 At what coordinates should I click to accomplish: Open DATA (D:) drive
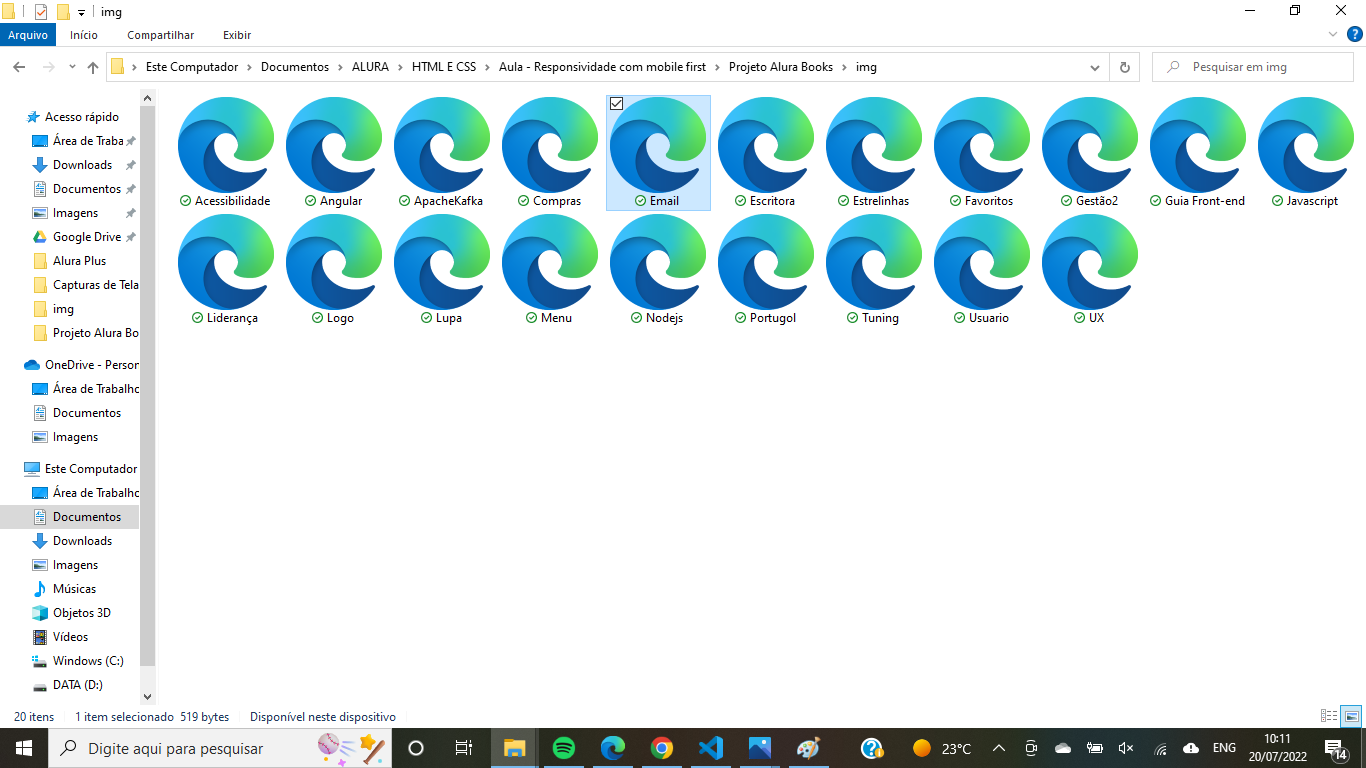point(77,685)
